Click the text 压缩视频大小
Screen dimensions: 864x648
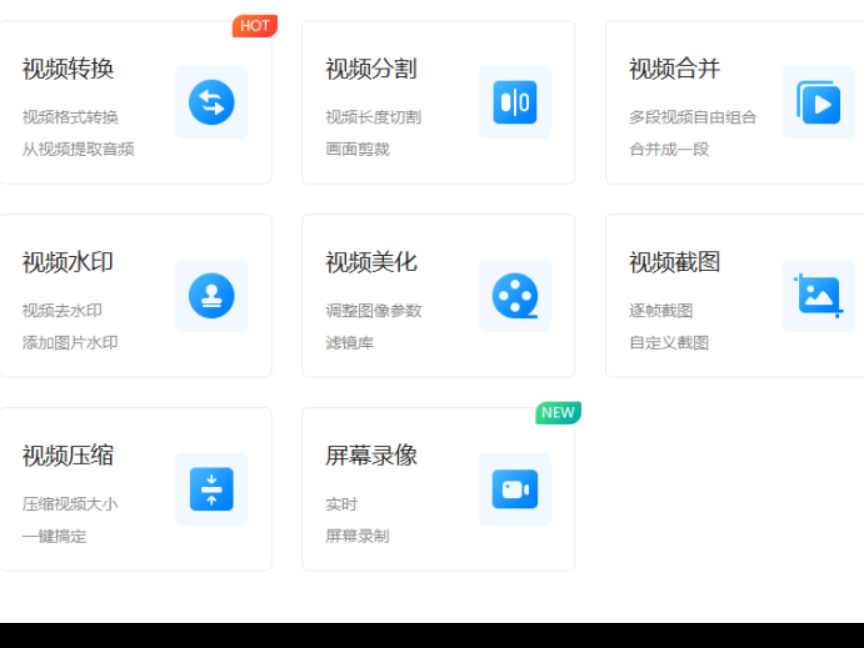(x=70, y=504)
